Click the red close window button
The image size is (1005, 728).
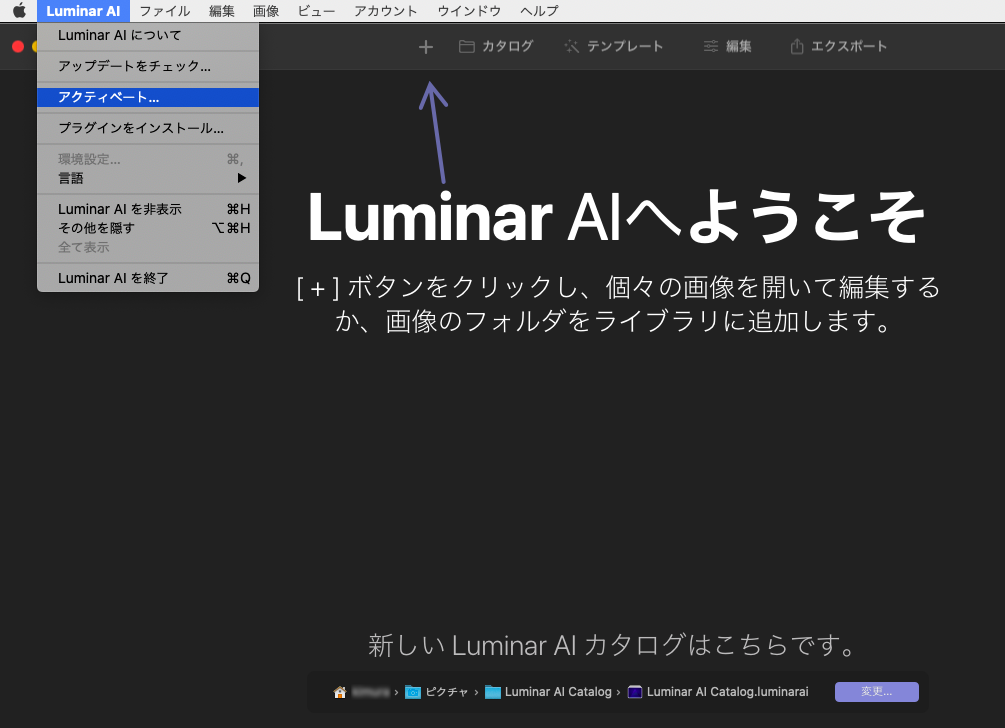pos(18,46)
